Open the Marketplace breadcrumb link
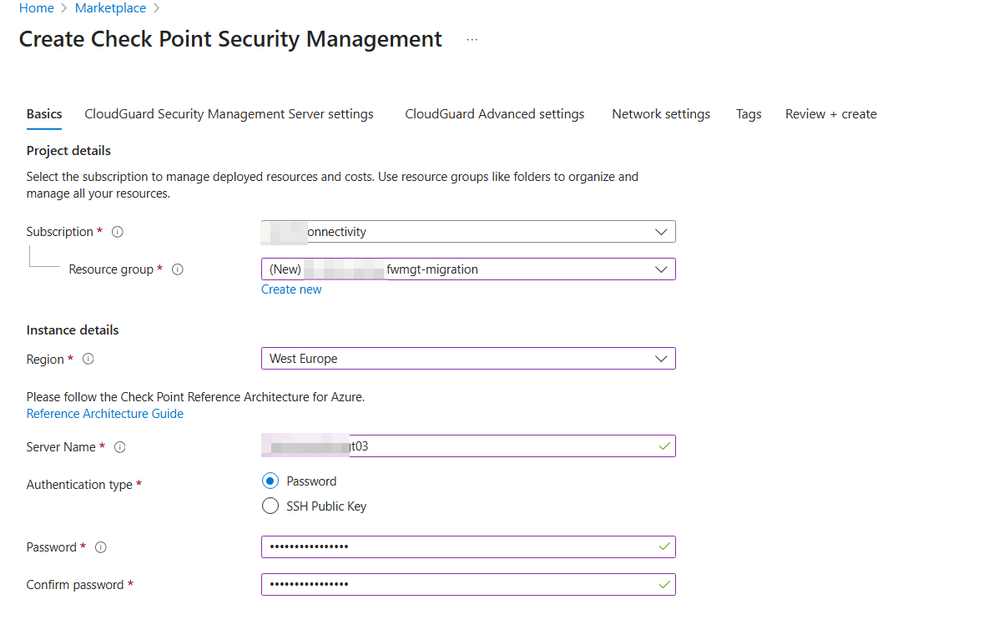999x644 pixels. (110, 8)
